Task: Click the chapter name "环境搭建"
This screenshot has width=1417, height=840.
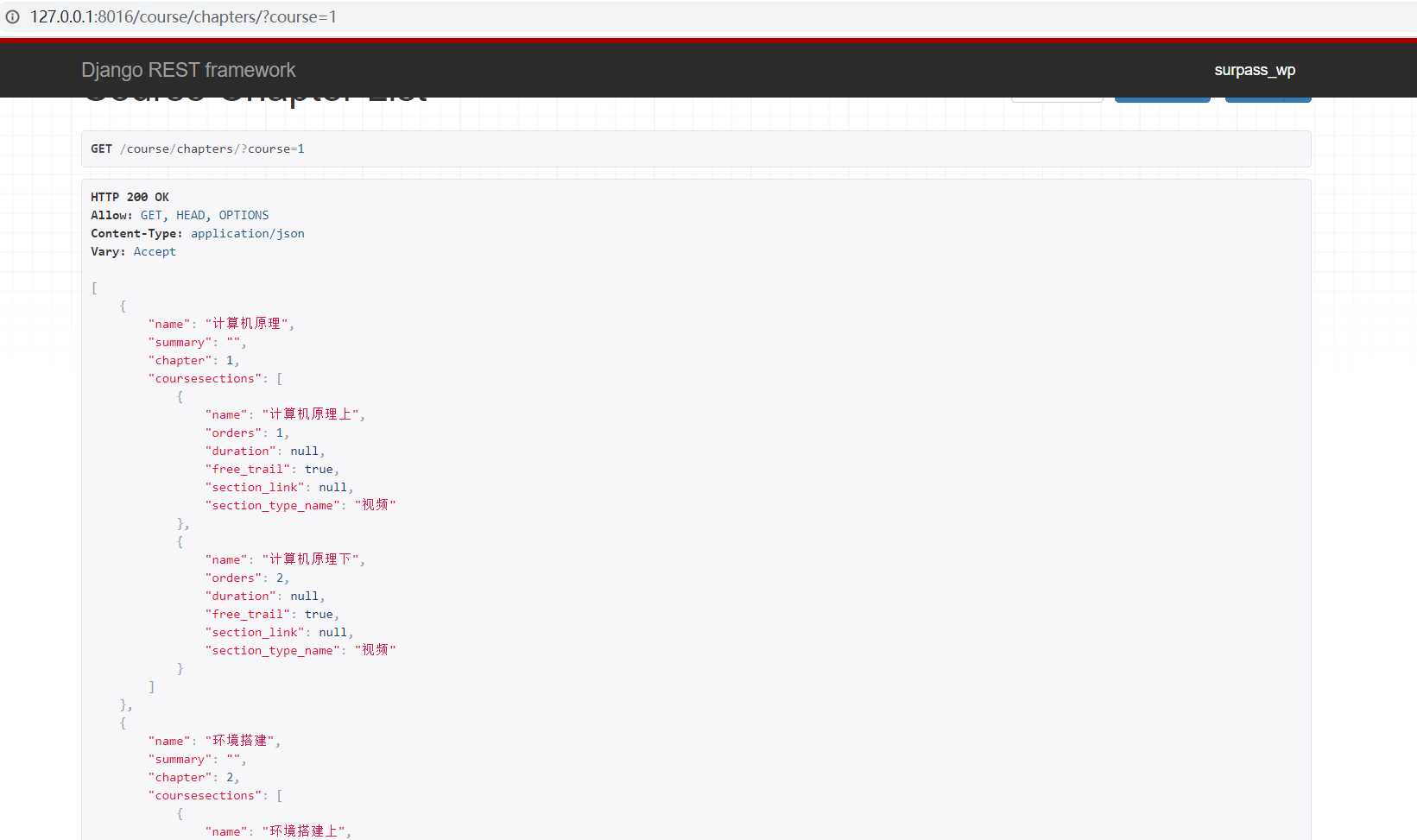Action: tap(240, 741)
